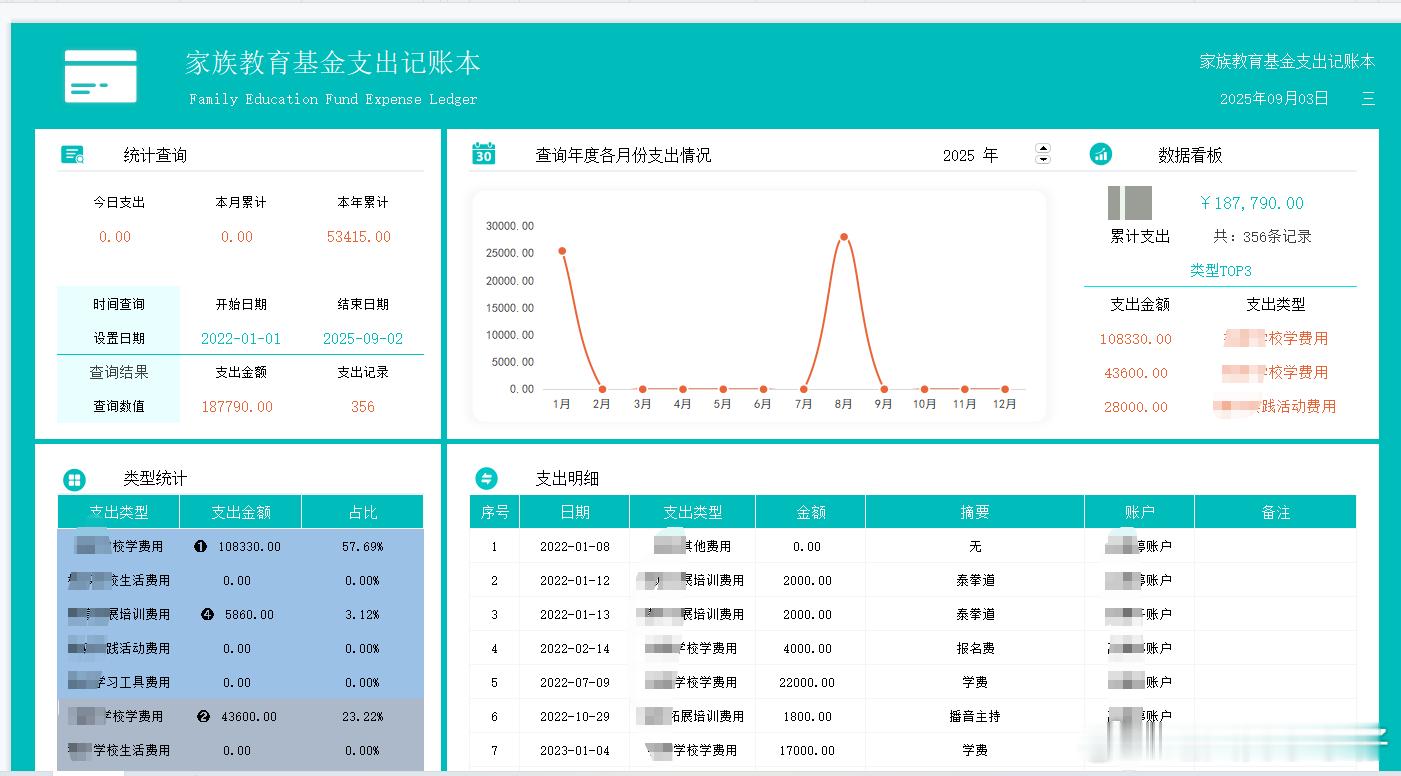Click the 数据看板 bar chart icon
Image resolution: width=1401 pixels, height=776 pixels.
[x=1101, y=154]
